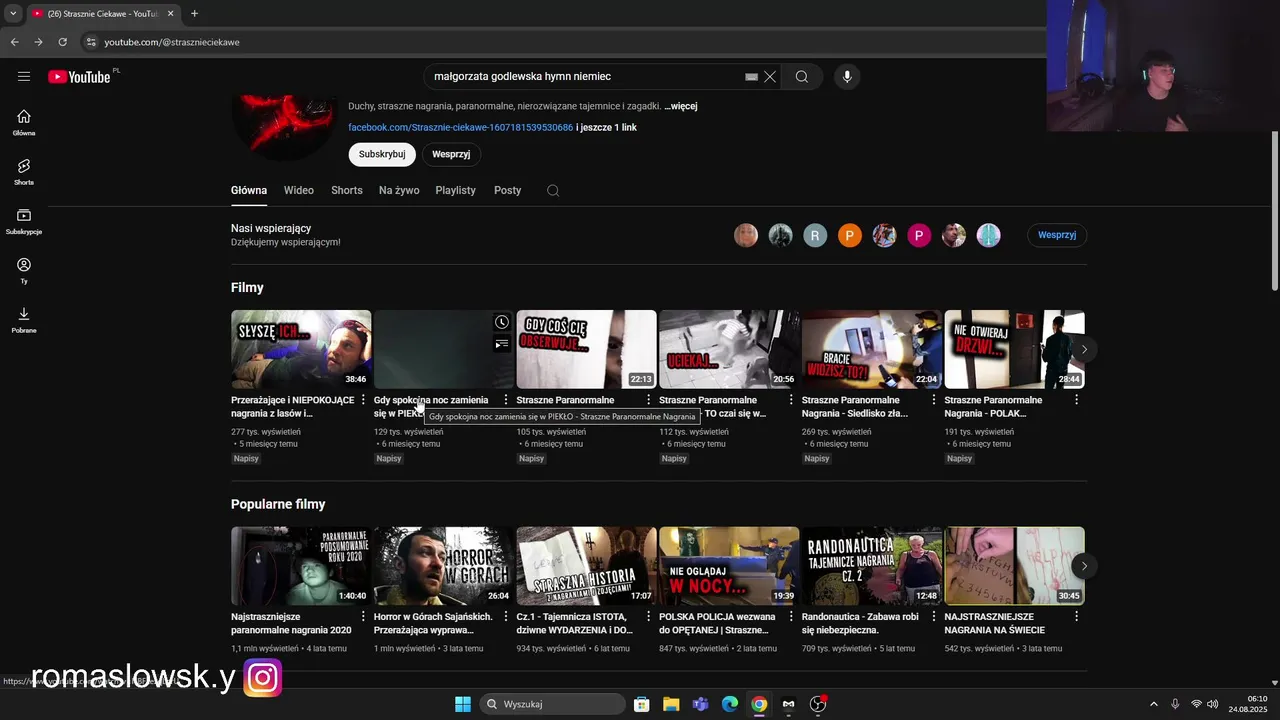Play the NIE OGLĄDAJ W NOCY thumbnail

pos(729,566)
